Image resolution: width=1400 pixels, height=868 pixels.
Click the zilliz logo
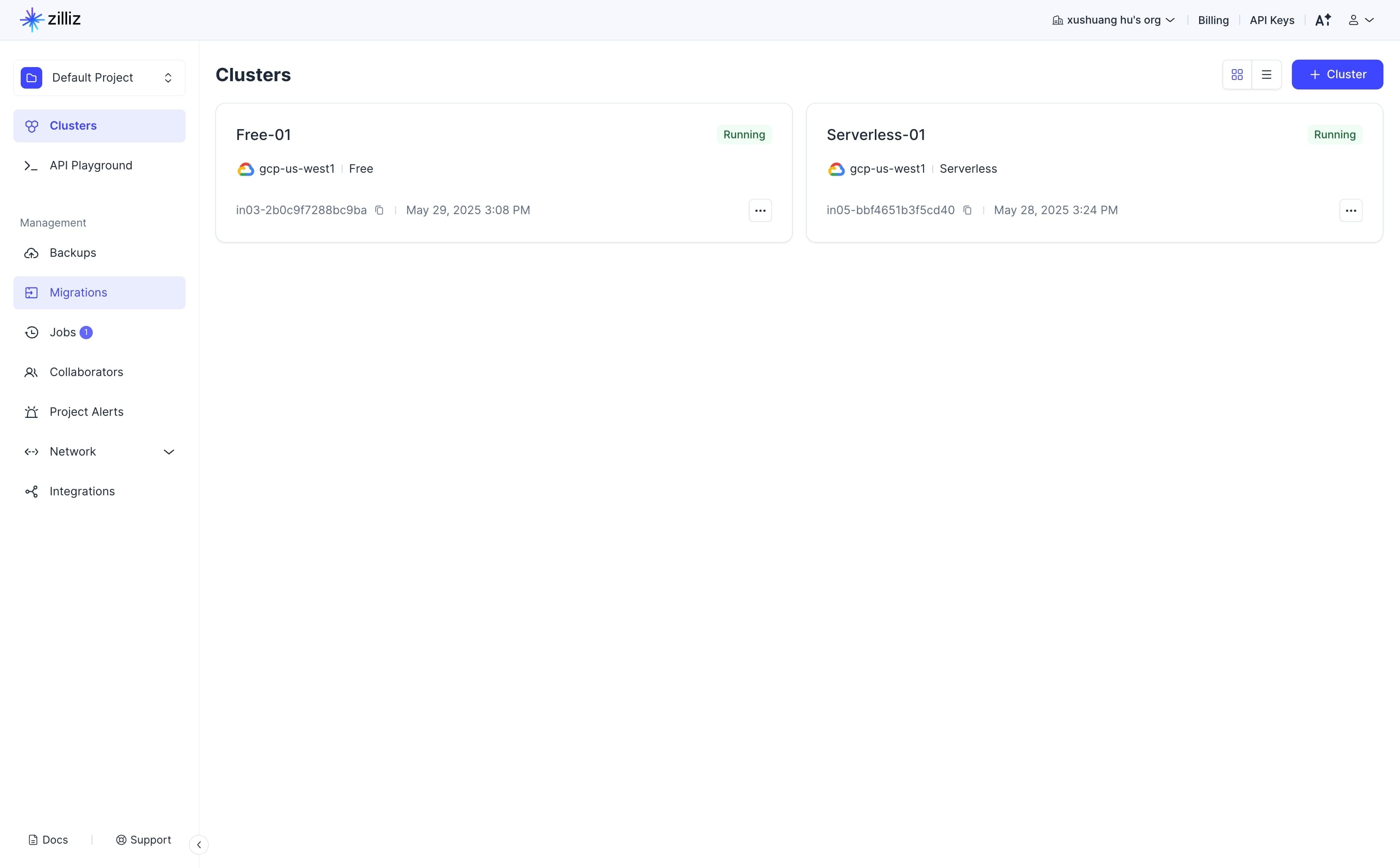point(51,19)
